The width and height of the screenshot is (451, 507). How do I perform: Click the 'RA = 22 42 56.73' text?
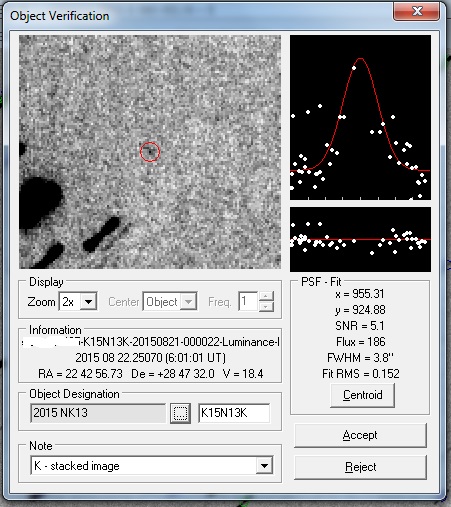(80, 374)
